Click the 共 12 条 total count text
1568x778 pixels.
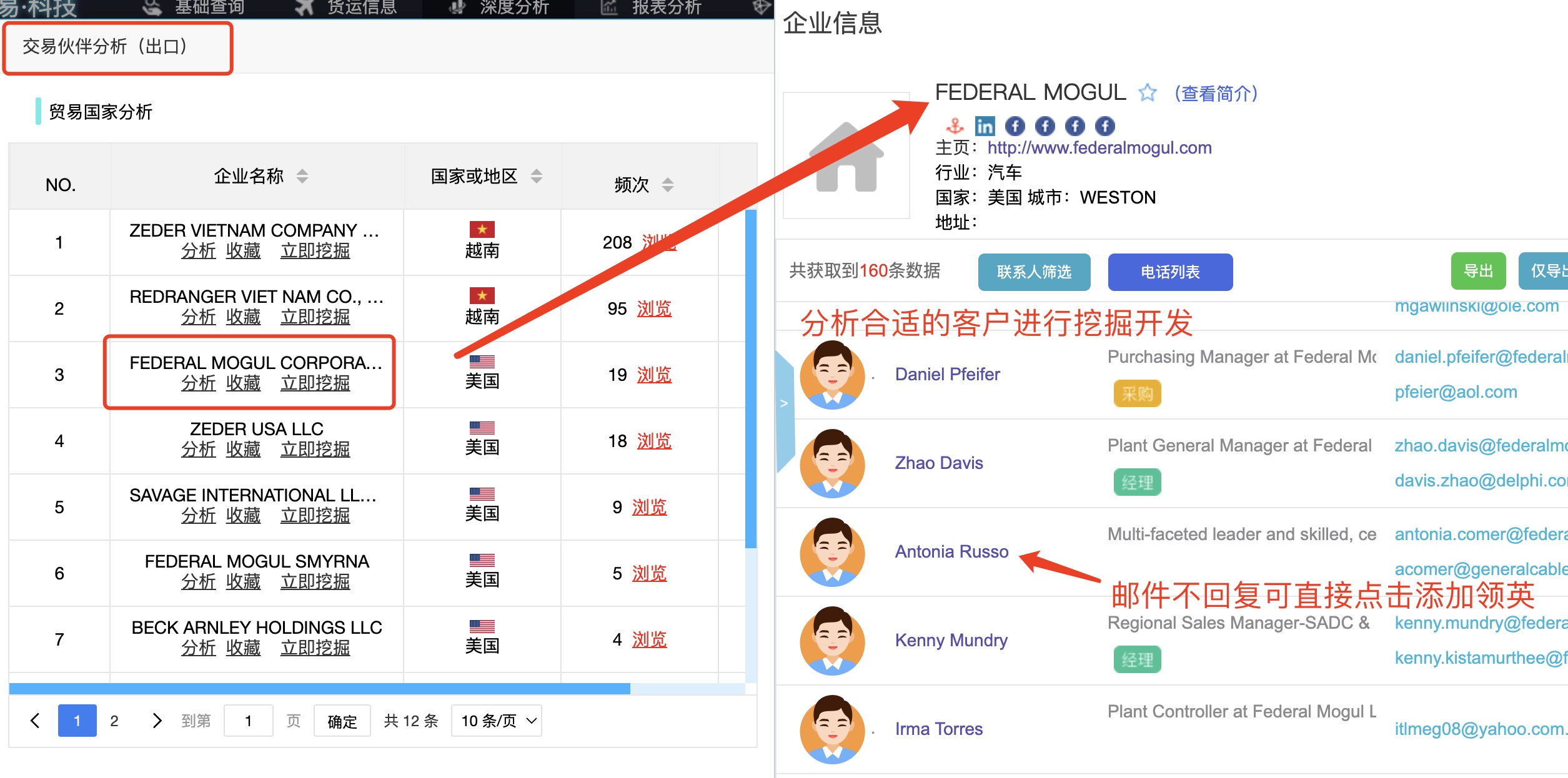pos(411,721)
